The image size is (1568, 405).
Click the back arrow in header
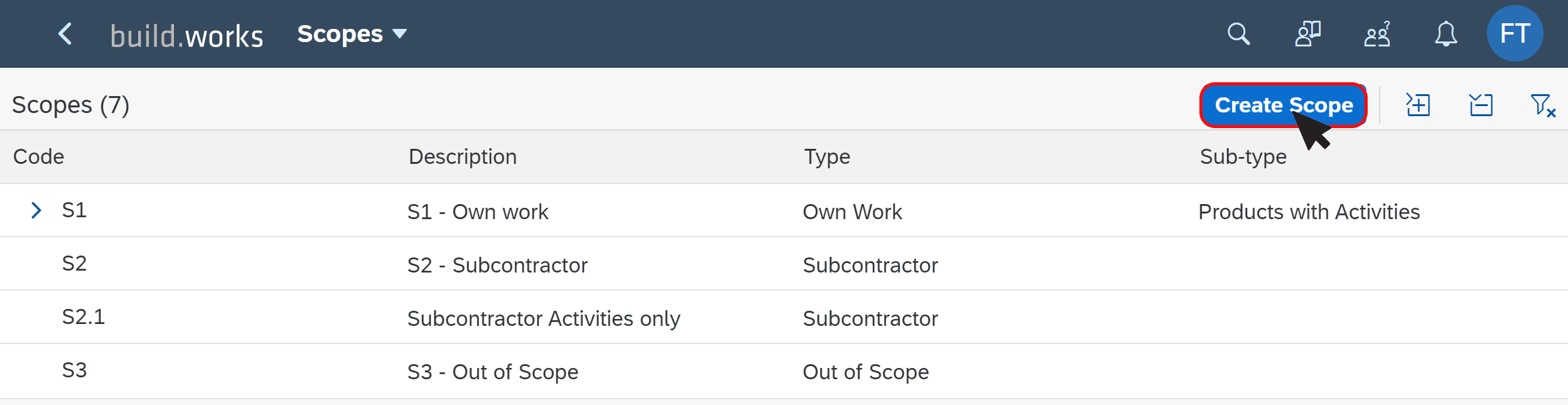(65, 34)
